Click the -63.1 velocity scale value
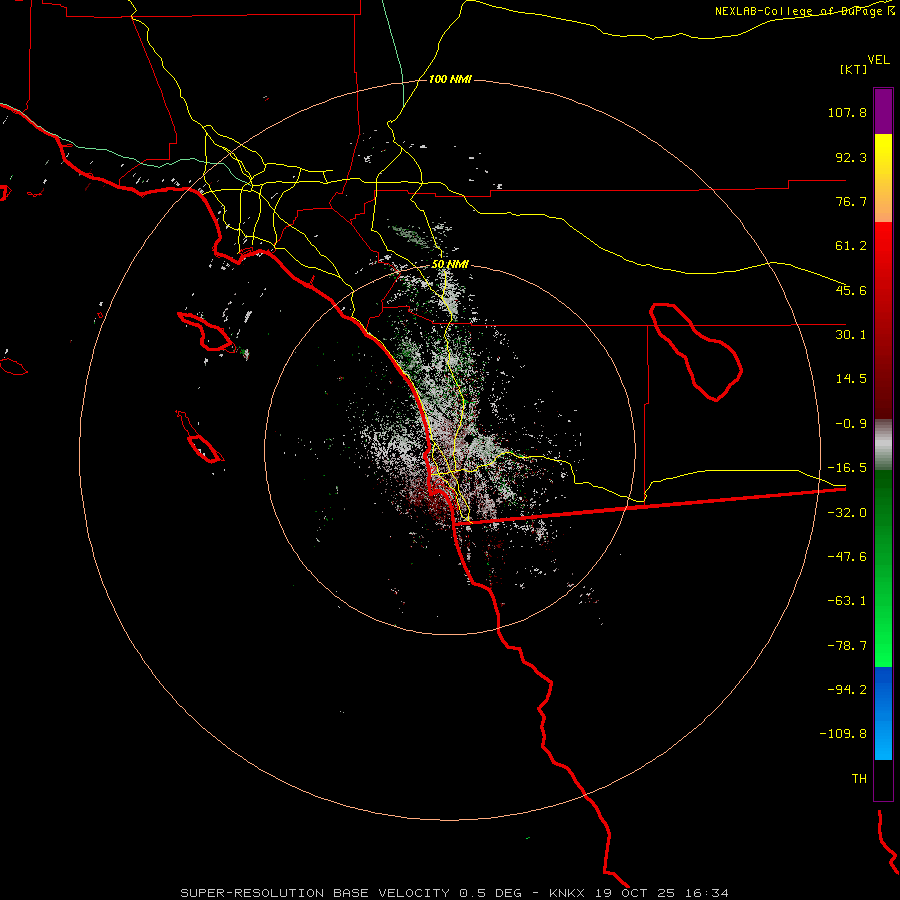This screenshot has width=900, height=900. (847, 601)
